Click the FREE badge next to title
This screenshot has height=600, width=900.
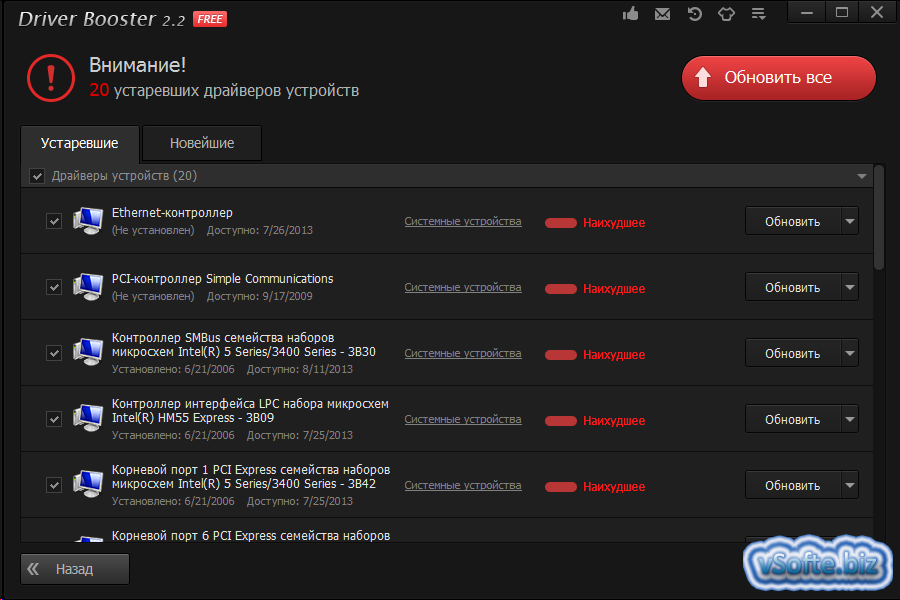coord(210,19)
